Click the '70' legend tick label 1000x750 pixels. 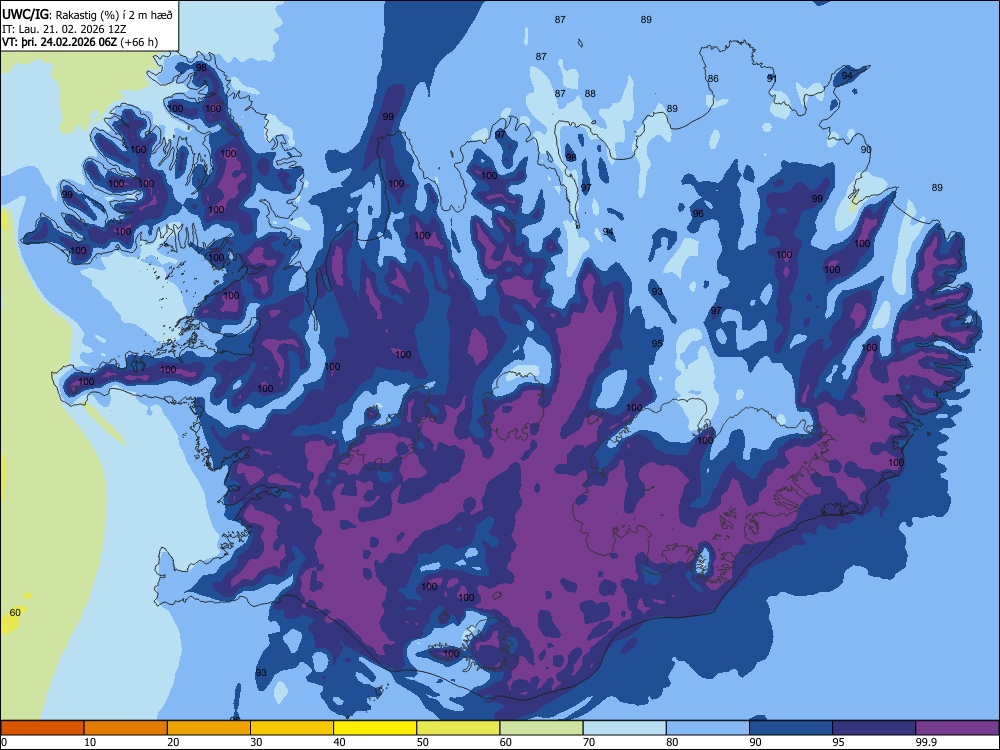pyautogui.click(x=589, y=742)
